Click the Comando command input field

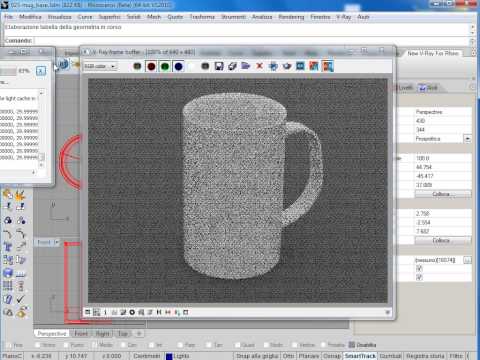(x=252, y=41)
